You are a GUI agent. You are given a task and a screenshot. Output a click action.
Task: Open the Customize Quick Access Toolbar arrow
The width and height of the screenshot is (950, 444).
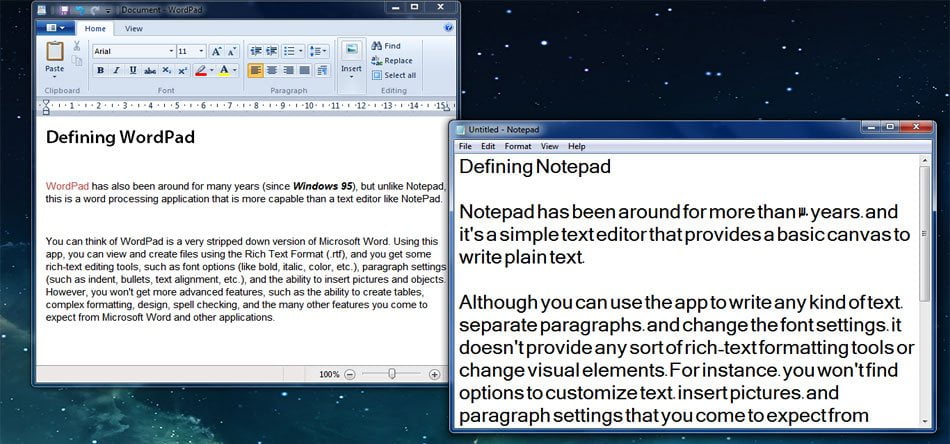click(x=108, y=10)
